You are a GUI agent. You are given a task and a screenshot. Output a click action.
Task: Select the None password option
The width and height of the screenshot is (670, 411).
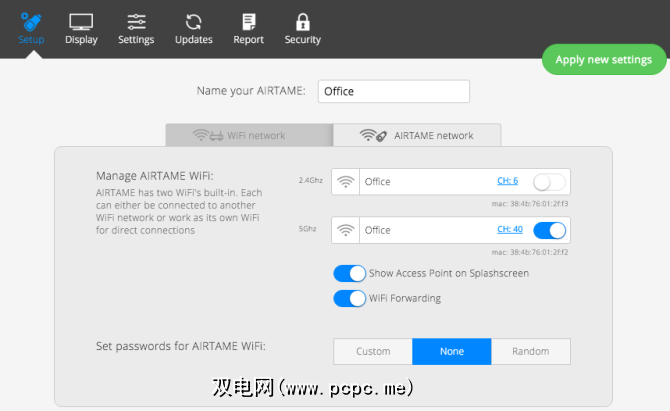click(452, 352)
